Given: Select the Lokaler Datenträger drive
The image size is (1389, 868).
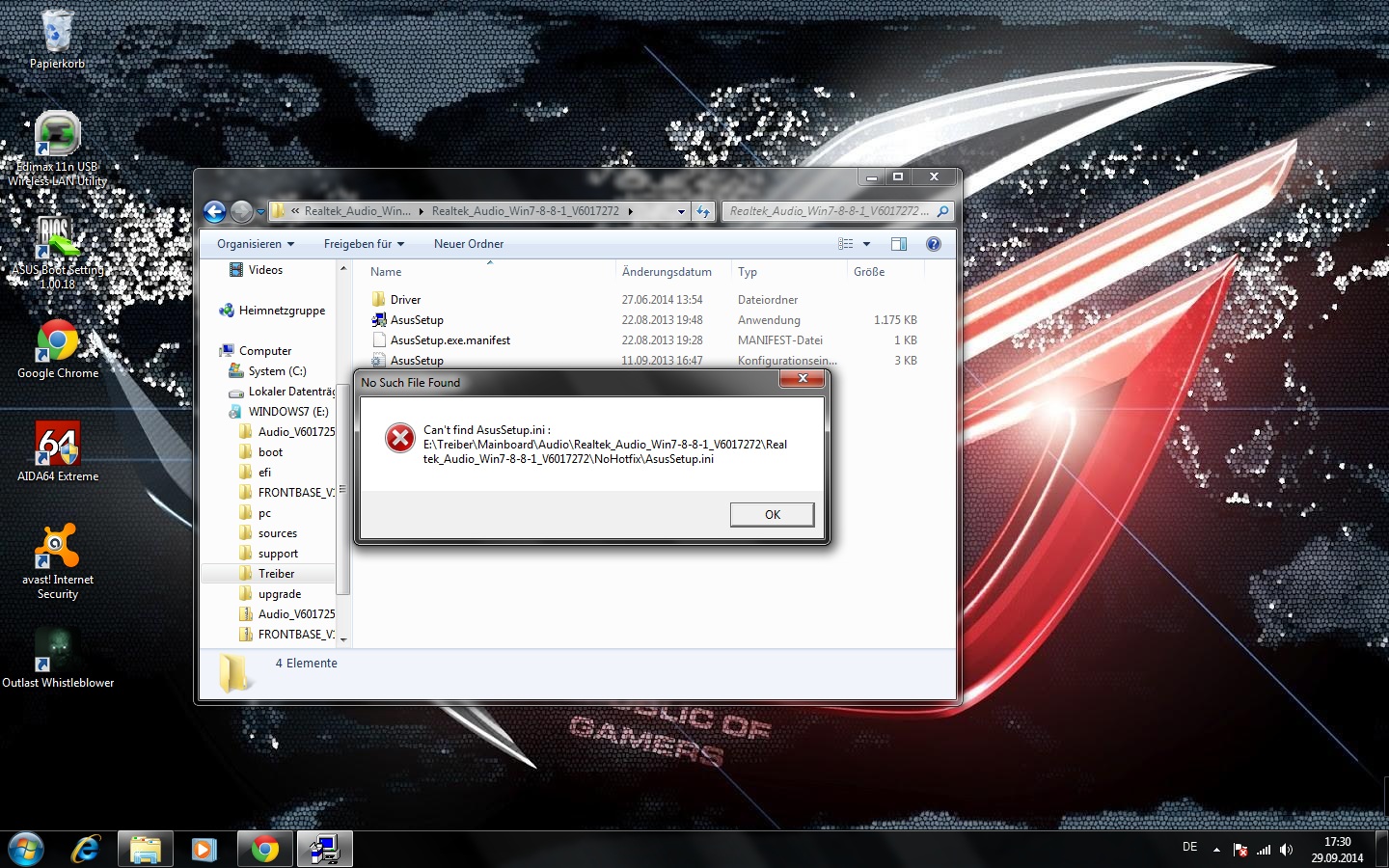Looking at the screenshot, I should [291, 392].
